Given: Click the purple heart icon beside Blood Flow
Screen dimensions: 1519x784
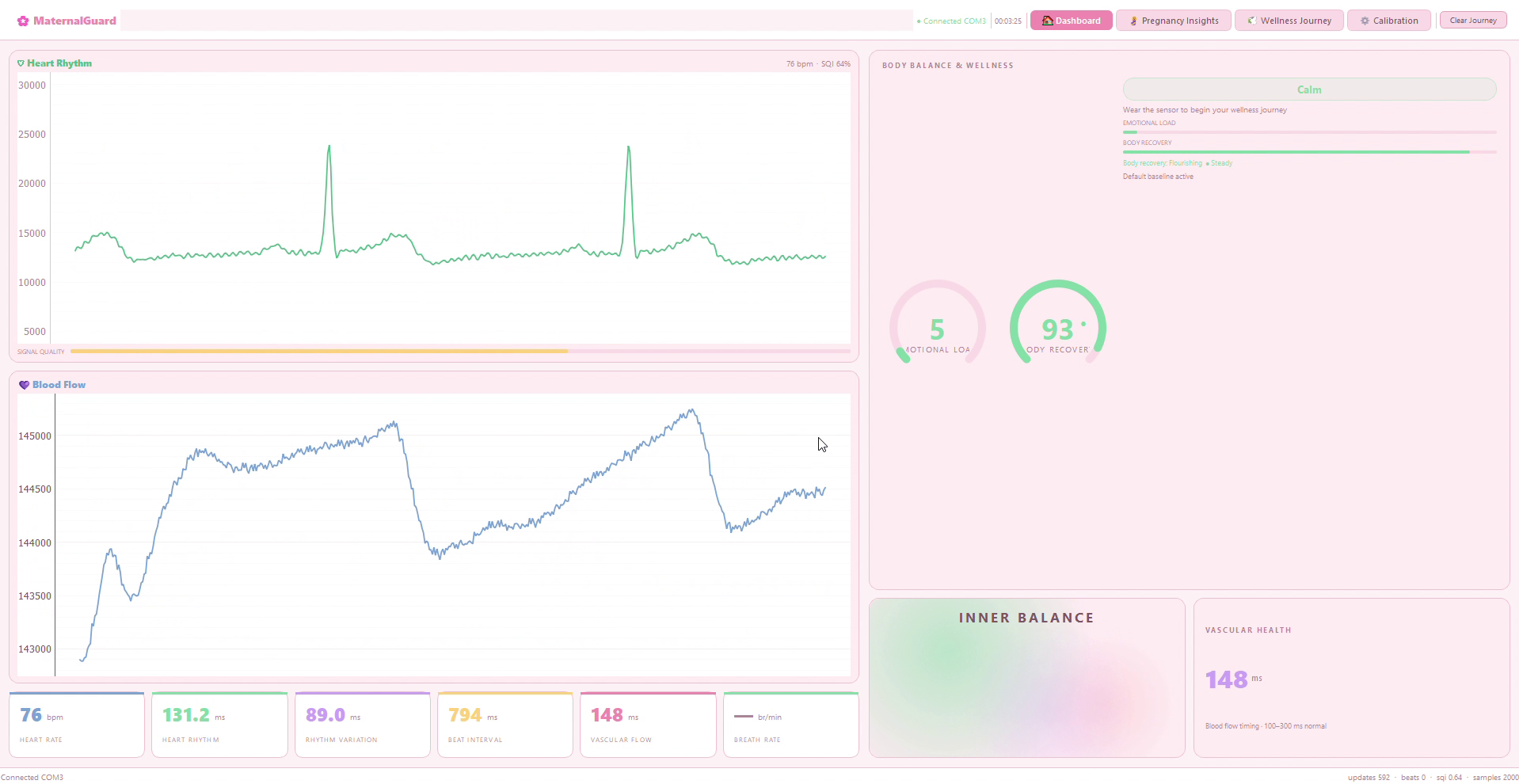Looking at the screenshot, I should pos(24,385).
